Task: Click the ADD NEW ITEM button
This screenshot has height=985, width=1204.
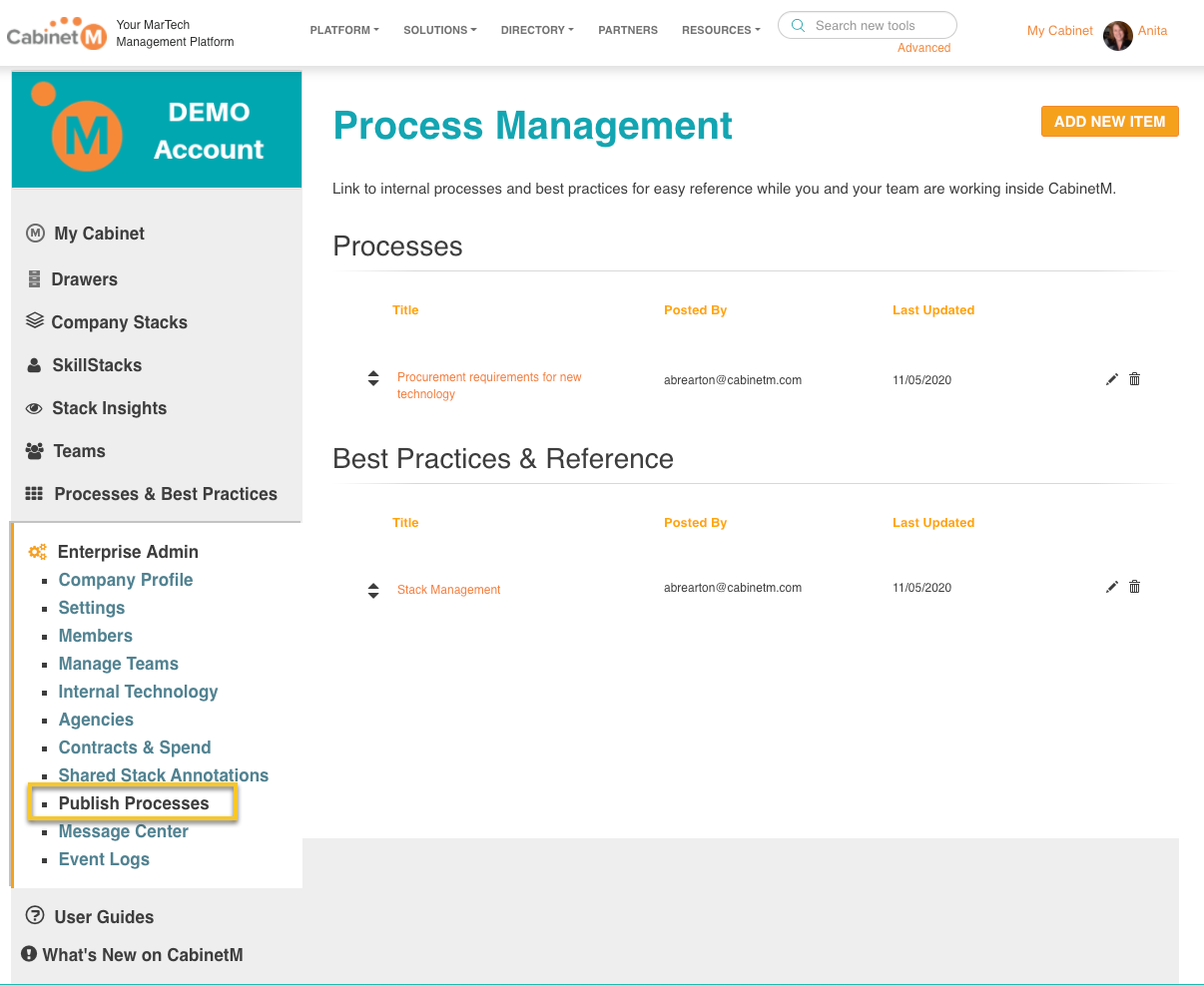Action: point(1109,122)
